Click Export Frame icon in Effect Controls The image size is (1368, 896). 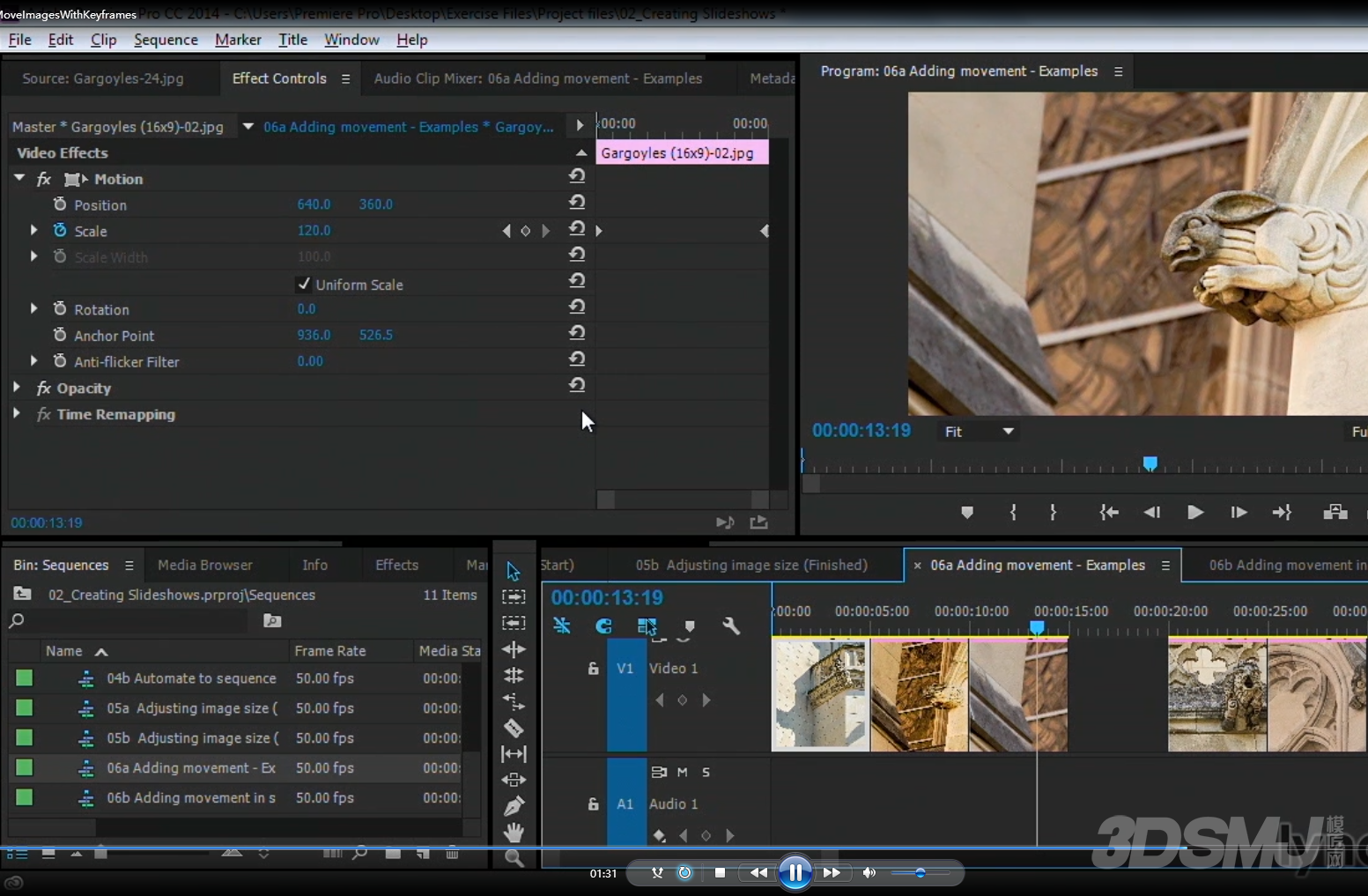point(758,522)
